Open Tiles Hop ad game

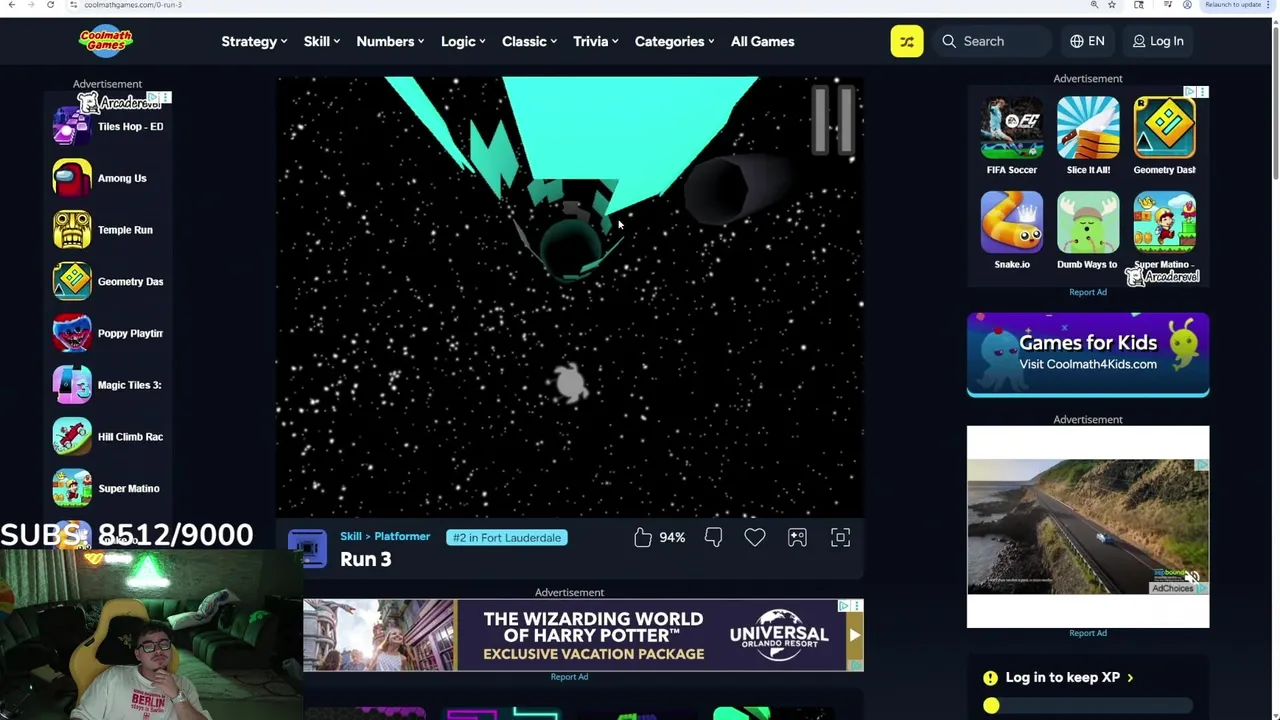point(108,127)
